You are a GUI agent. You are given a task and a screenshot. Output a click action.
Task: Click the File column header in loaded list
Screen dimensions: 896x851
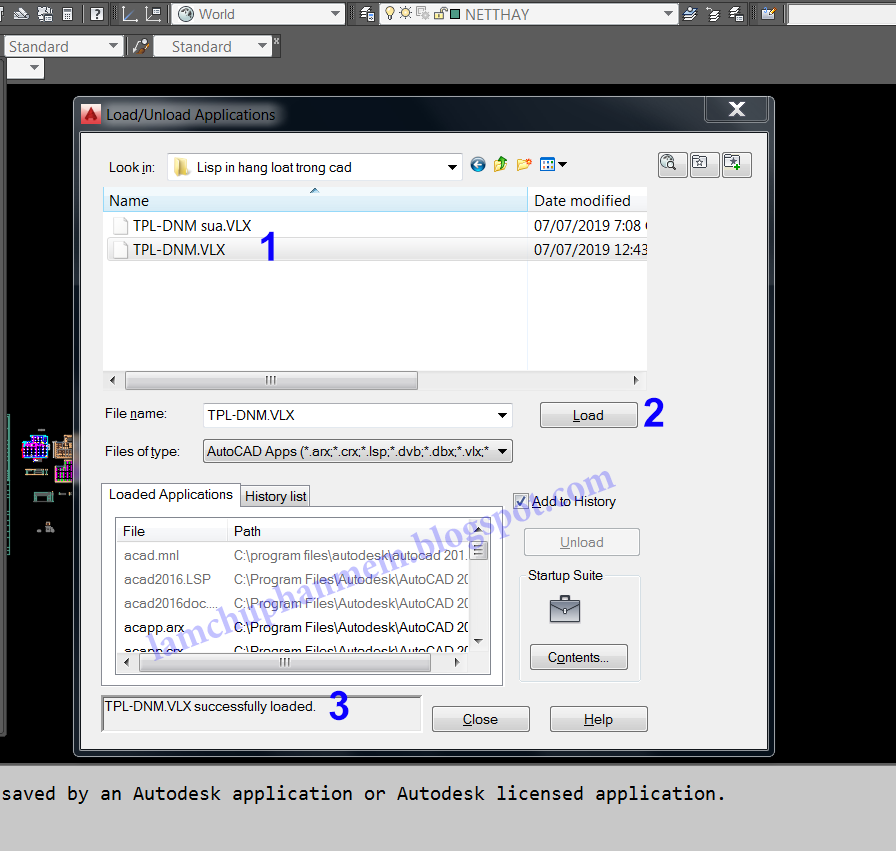pos(171,531)
